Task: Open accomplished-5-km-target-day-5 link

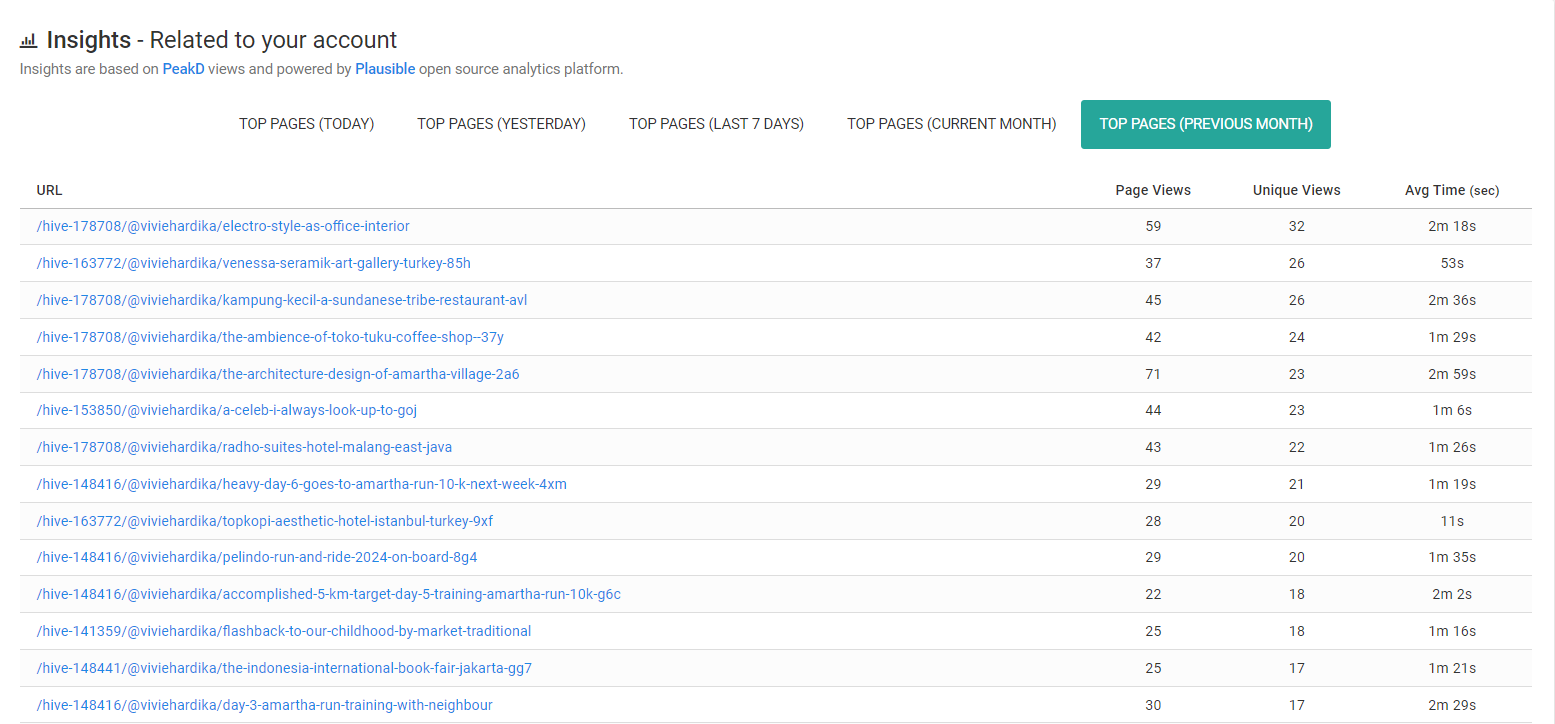Action: point(329,594)
